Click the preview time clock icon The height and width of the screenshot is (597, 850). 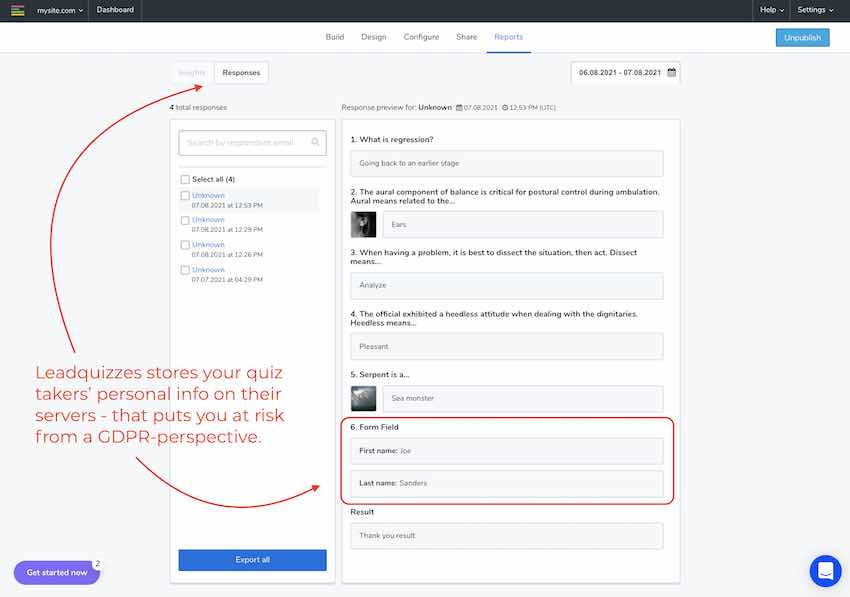click(x=505, y=107)
